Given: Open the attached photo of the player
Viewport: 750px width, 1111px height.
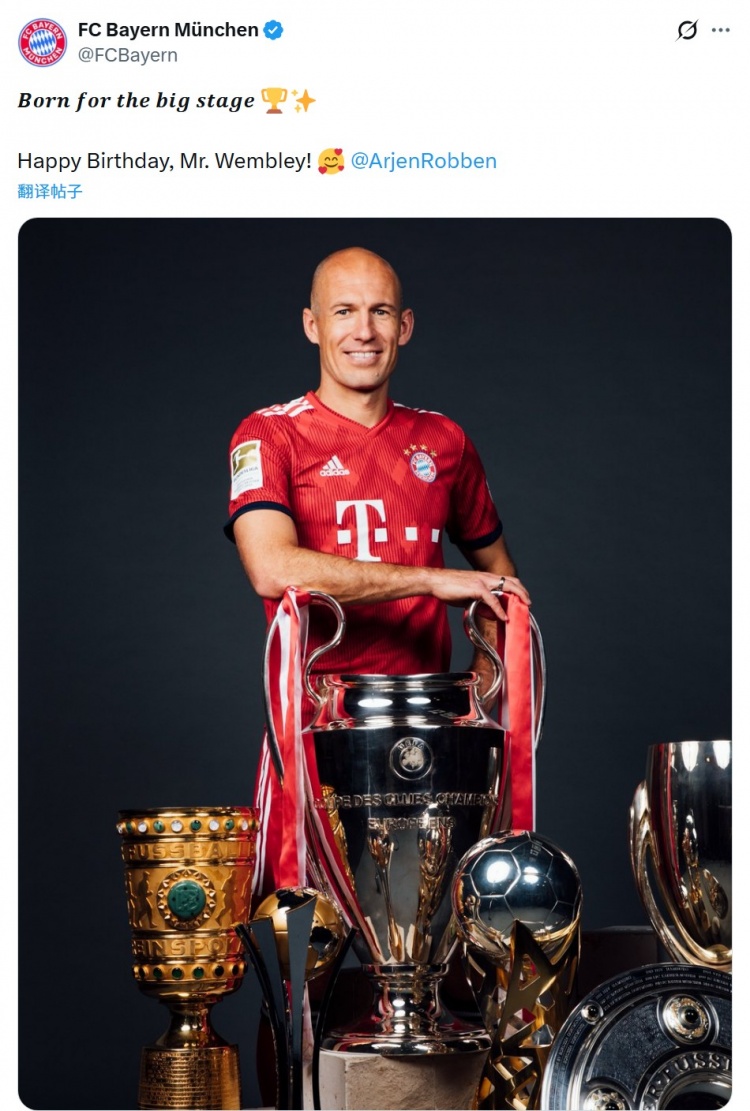Looking at the screenshot, I should (375, 663).
